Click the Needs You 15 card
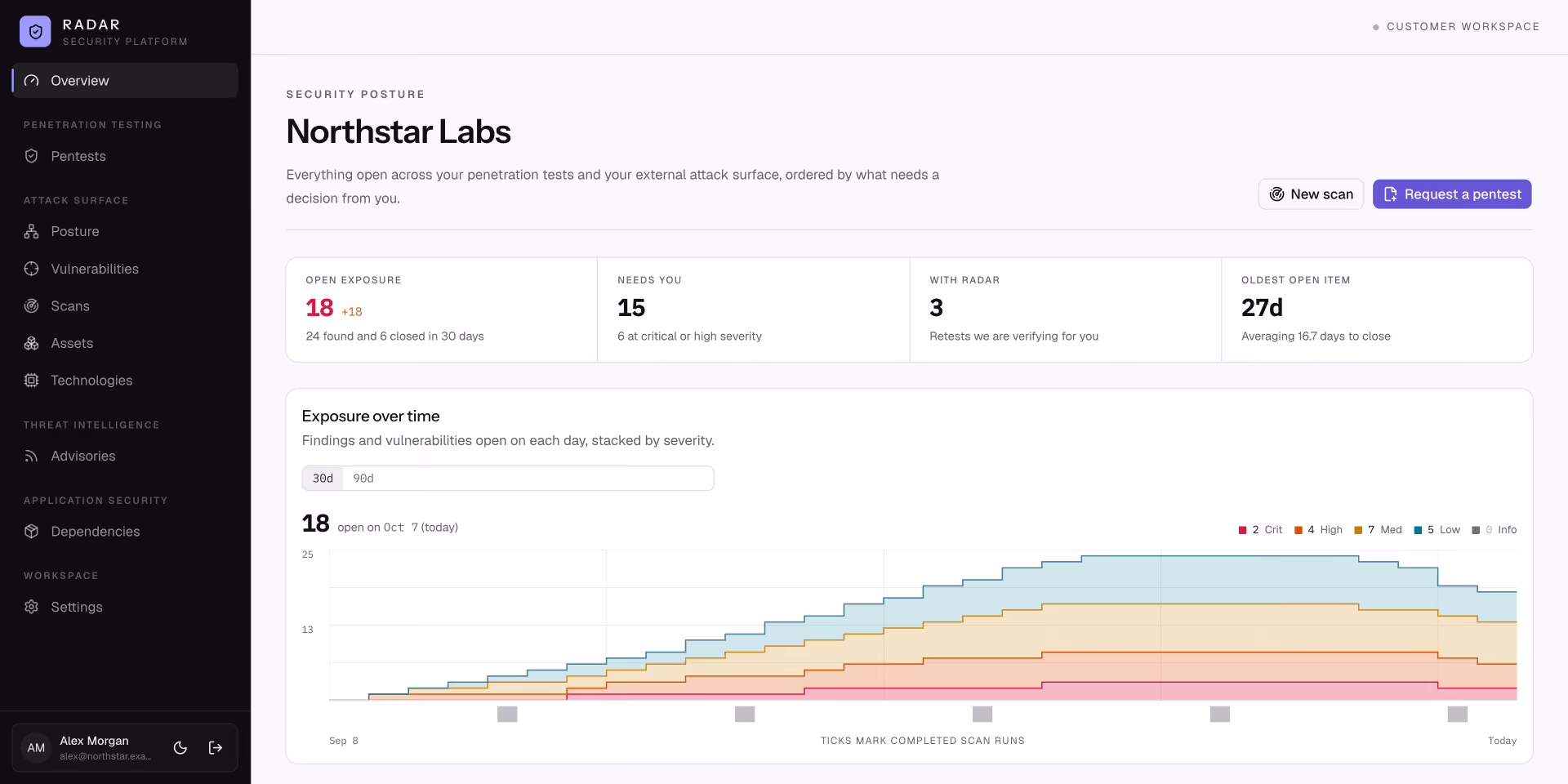This screenshot has height=784, width=1568. point(754,310)
